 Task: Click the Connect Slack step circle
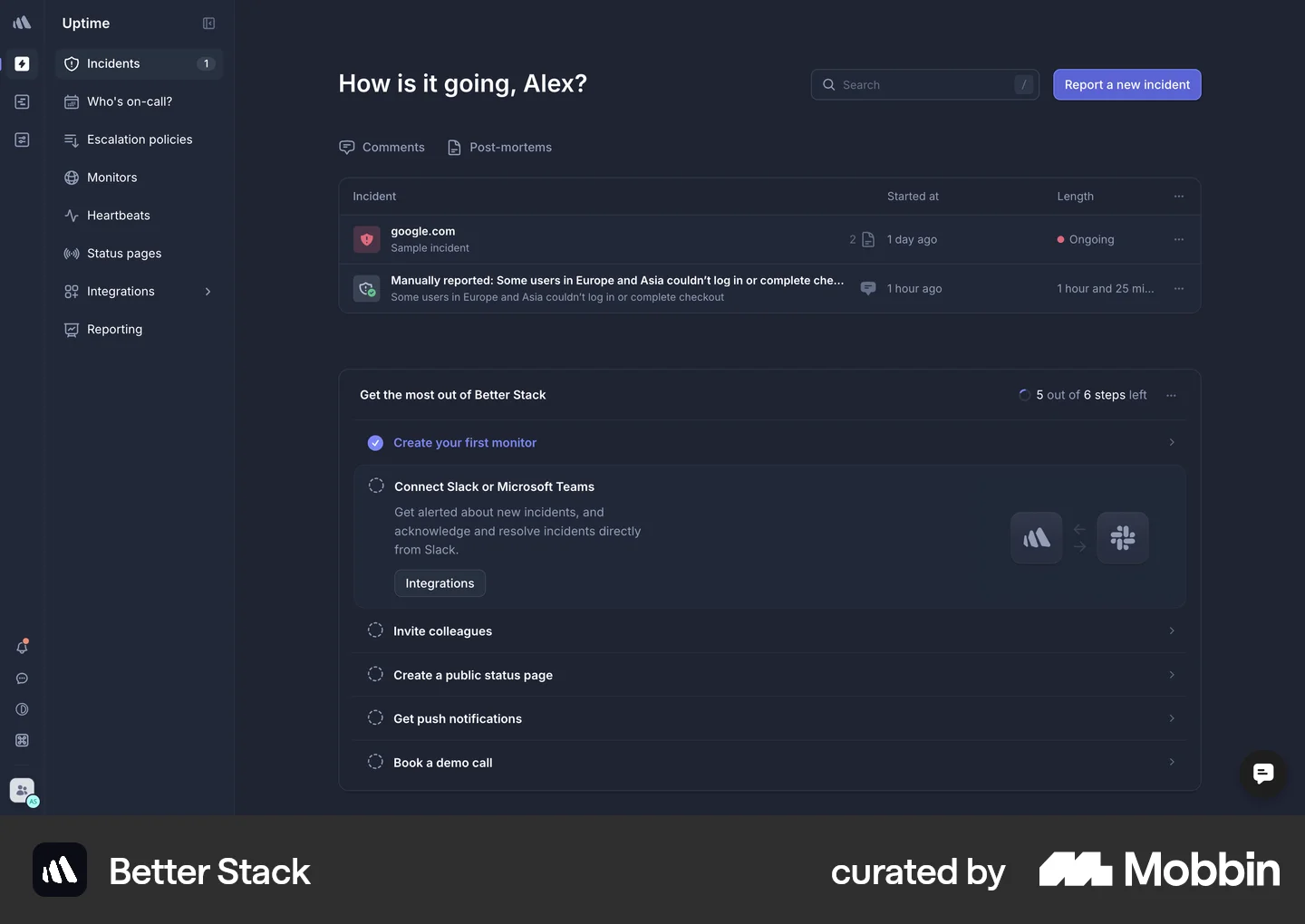click(x=376, y=486)
